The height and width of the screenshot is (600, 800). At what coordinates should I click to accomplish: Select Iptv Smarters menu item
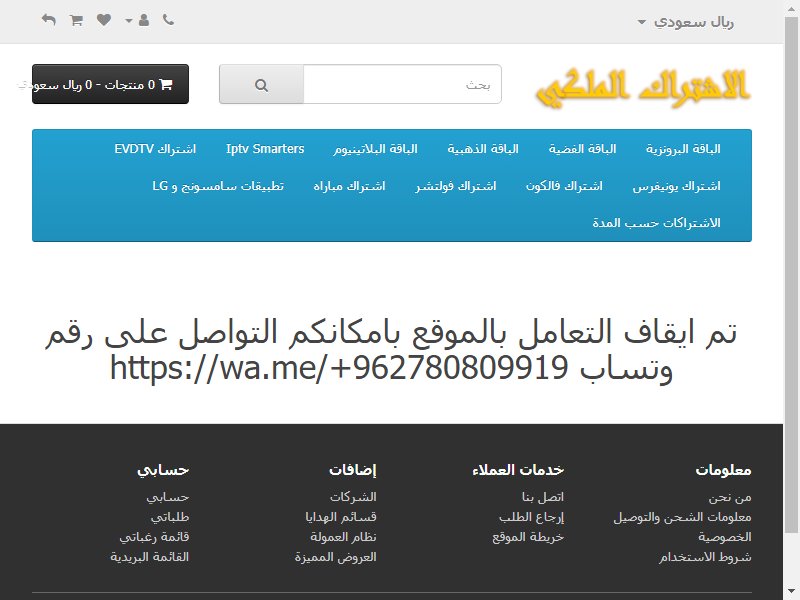[x=265, y=149]
